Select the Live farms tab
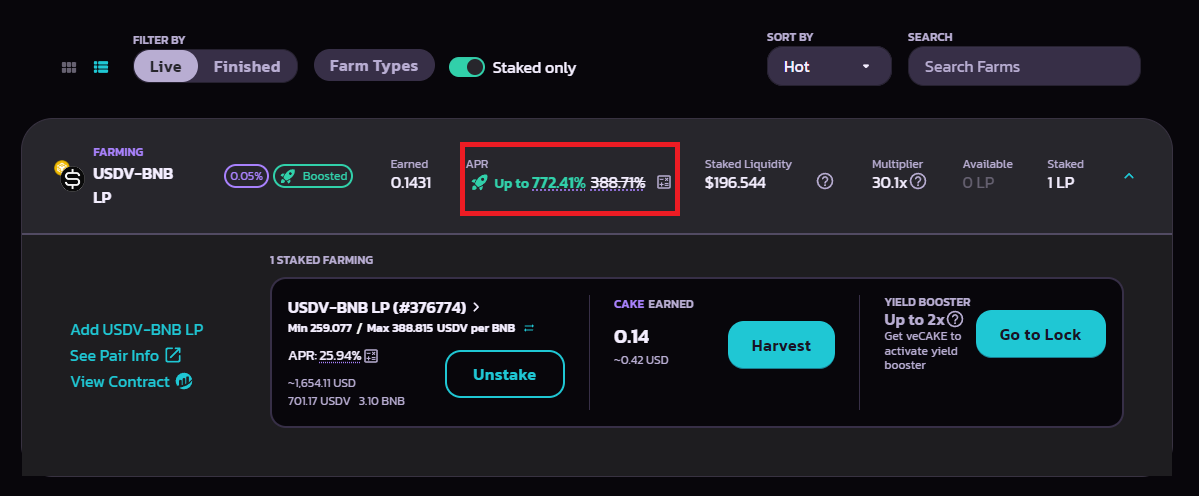 pos(165,67)
